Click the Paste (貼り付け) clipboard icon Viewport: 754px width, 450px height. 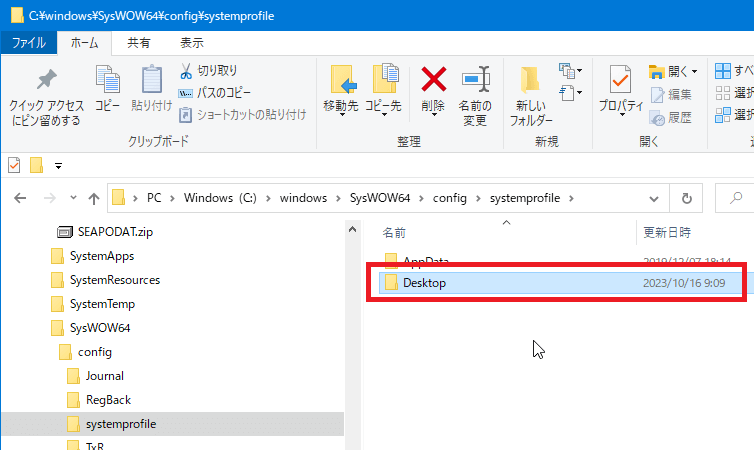[x=151, y=82]
